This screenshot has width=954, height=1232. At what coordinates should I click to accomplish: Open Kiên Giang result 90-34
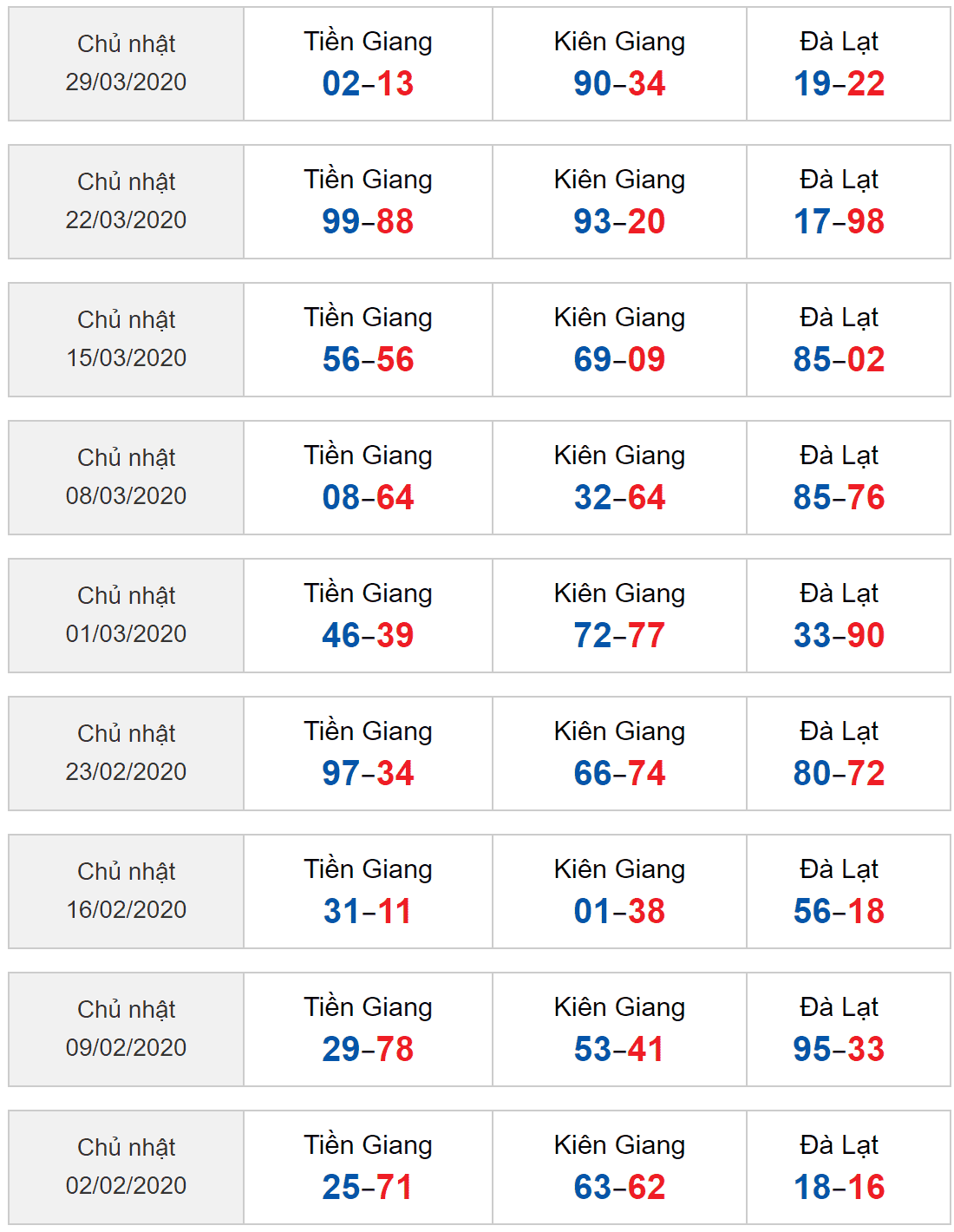(x=619, y=84)
